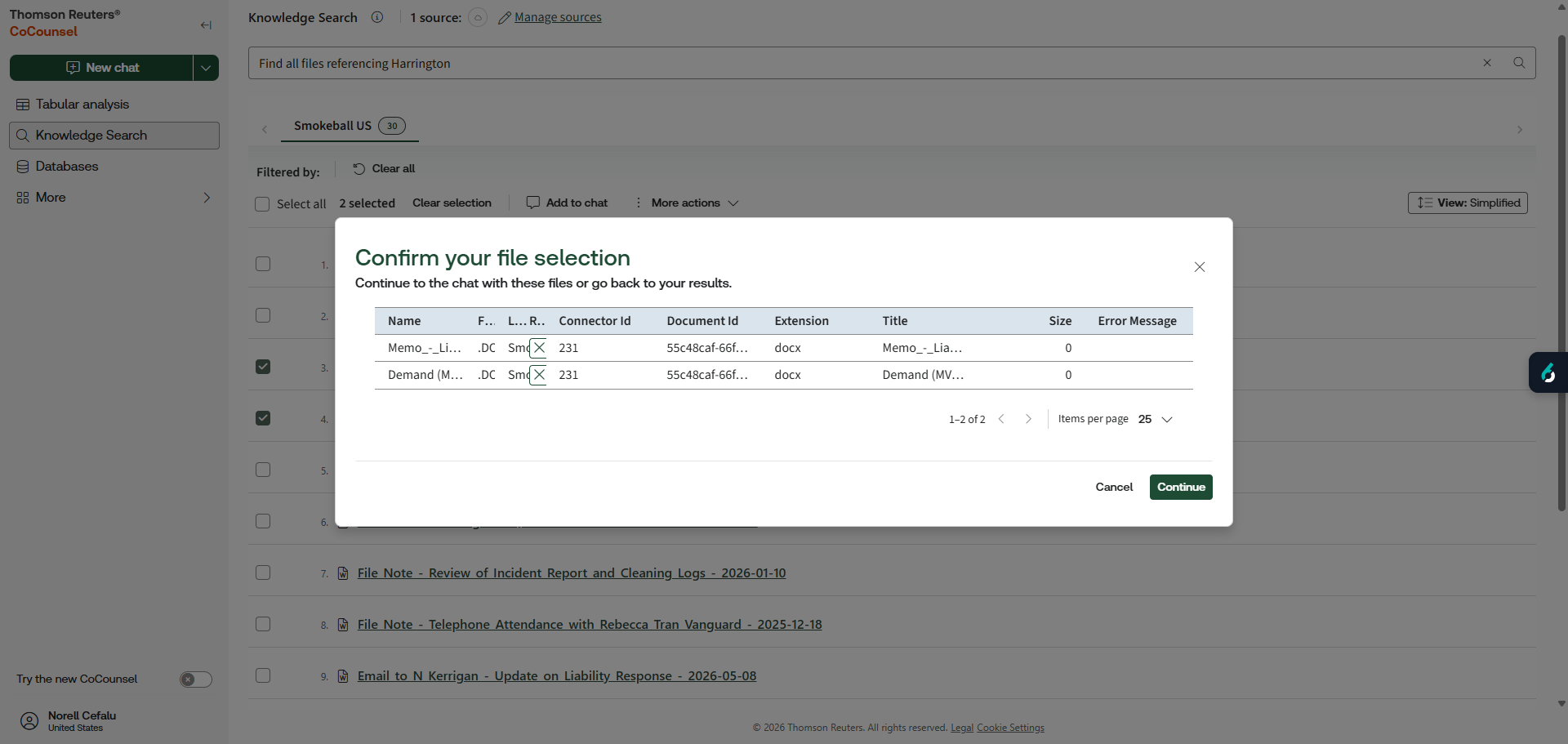Open the floating CoCounsel assistant icon
The image size is (1568, 744).
click(1548, 372)
